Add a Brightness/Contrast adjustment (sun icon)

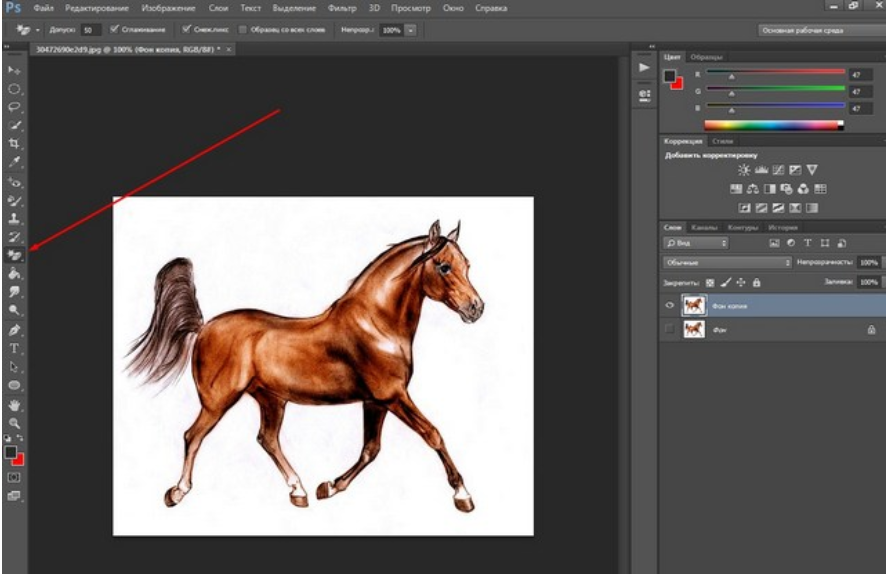[x=743, y=170]
